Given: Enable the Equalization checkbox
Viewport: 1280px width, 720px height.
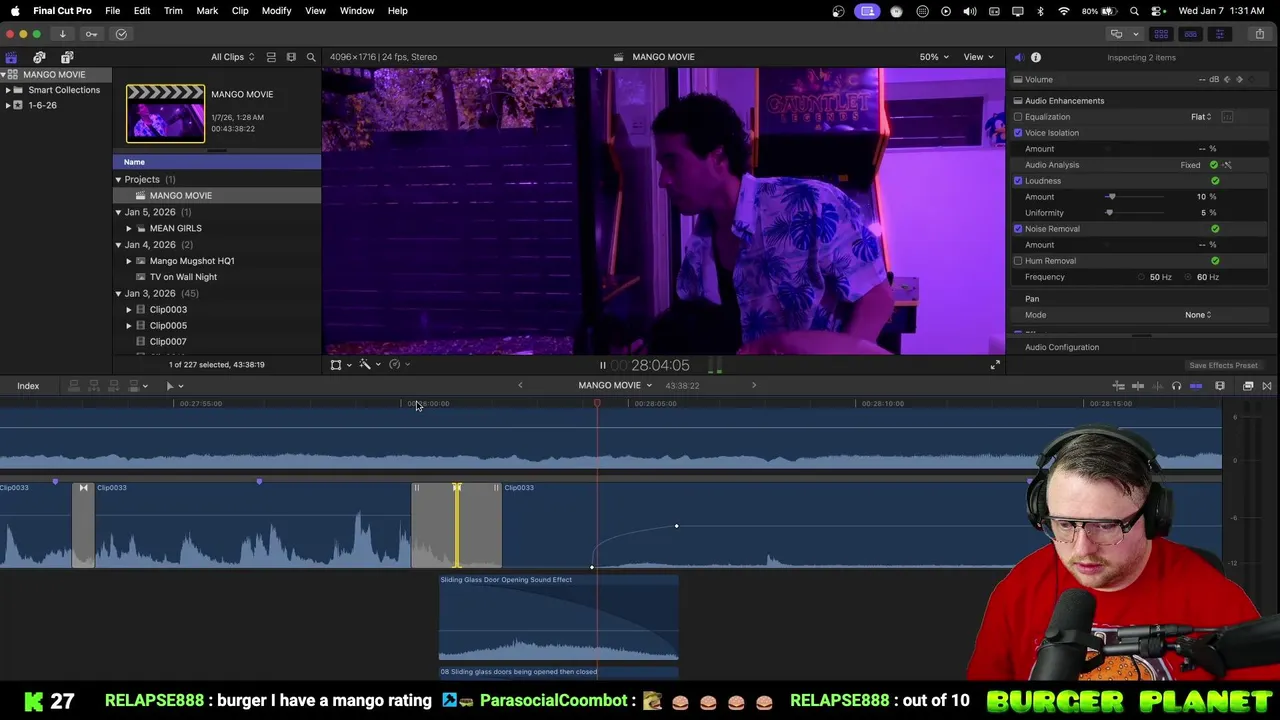Looking at the screenshot, I should point(1018,117).
